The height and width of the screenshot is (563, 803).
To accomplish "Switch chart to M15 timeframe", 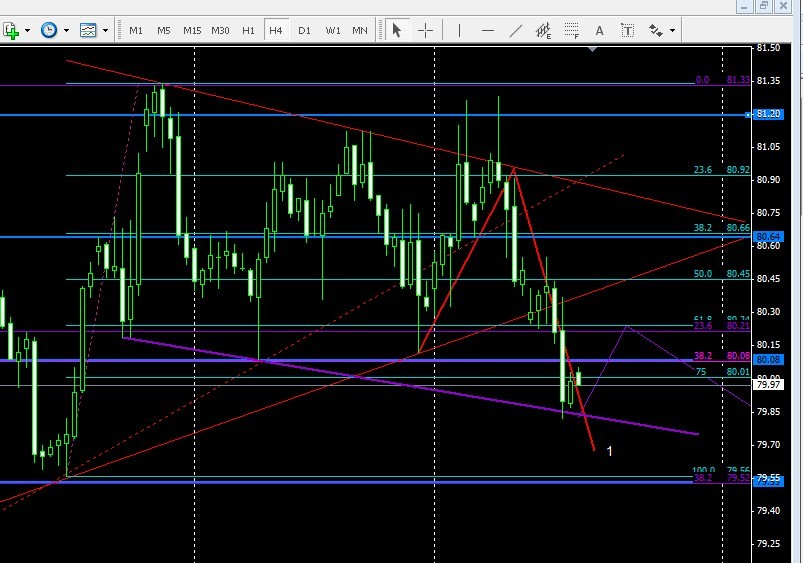I will click(192, 31).
